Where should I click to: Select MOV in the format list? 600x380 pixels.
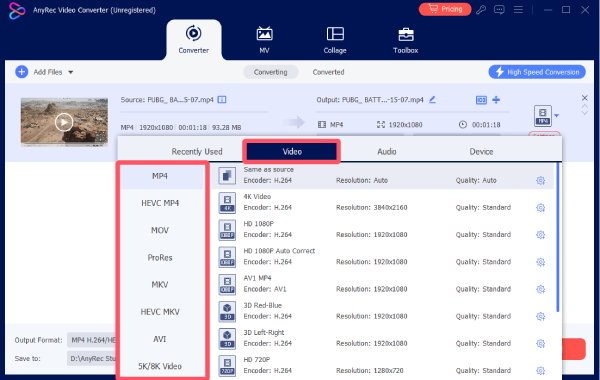pos(160,230)
